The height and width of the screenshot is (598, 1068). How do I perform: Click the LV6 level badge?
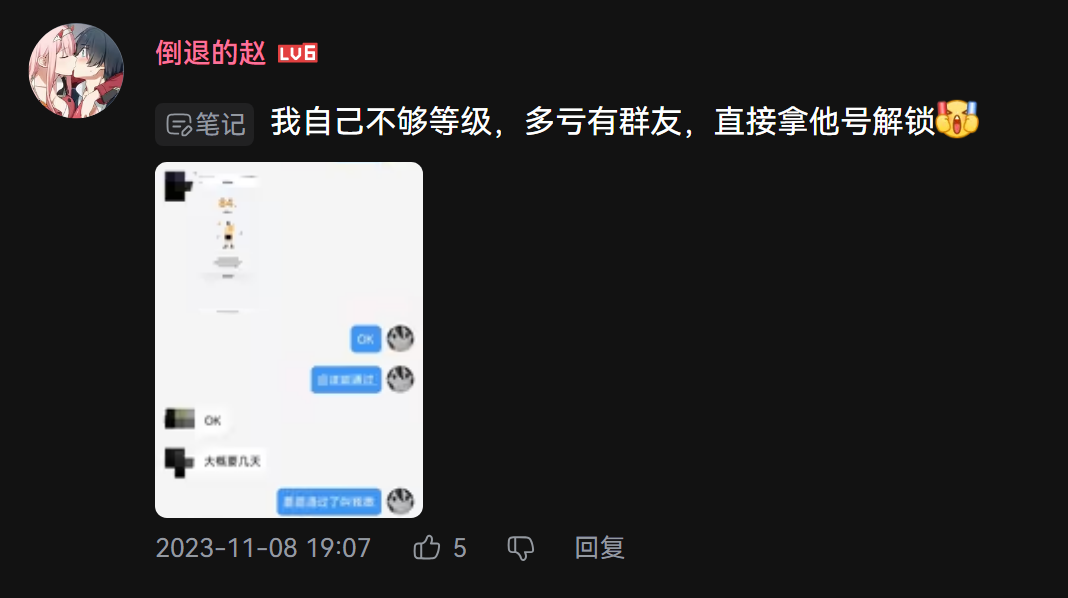(x=298, y=53)
